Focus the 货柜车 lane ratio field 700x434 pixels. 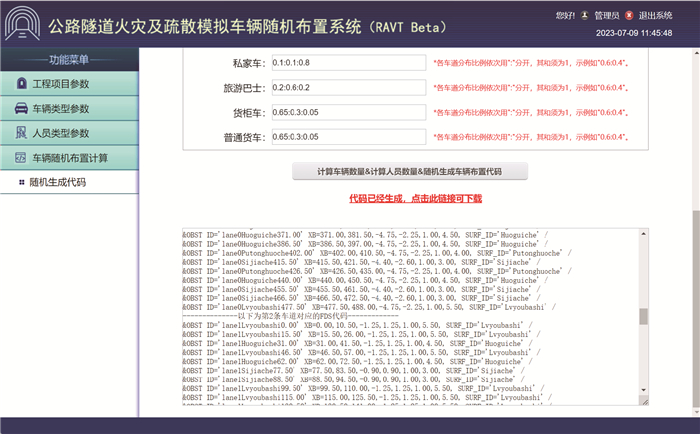tap(348, 113)
